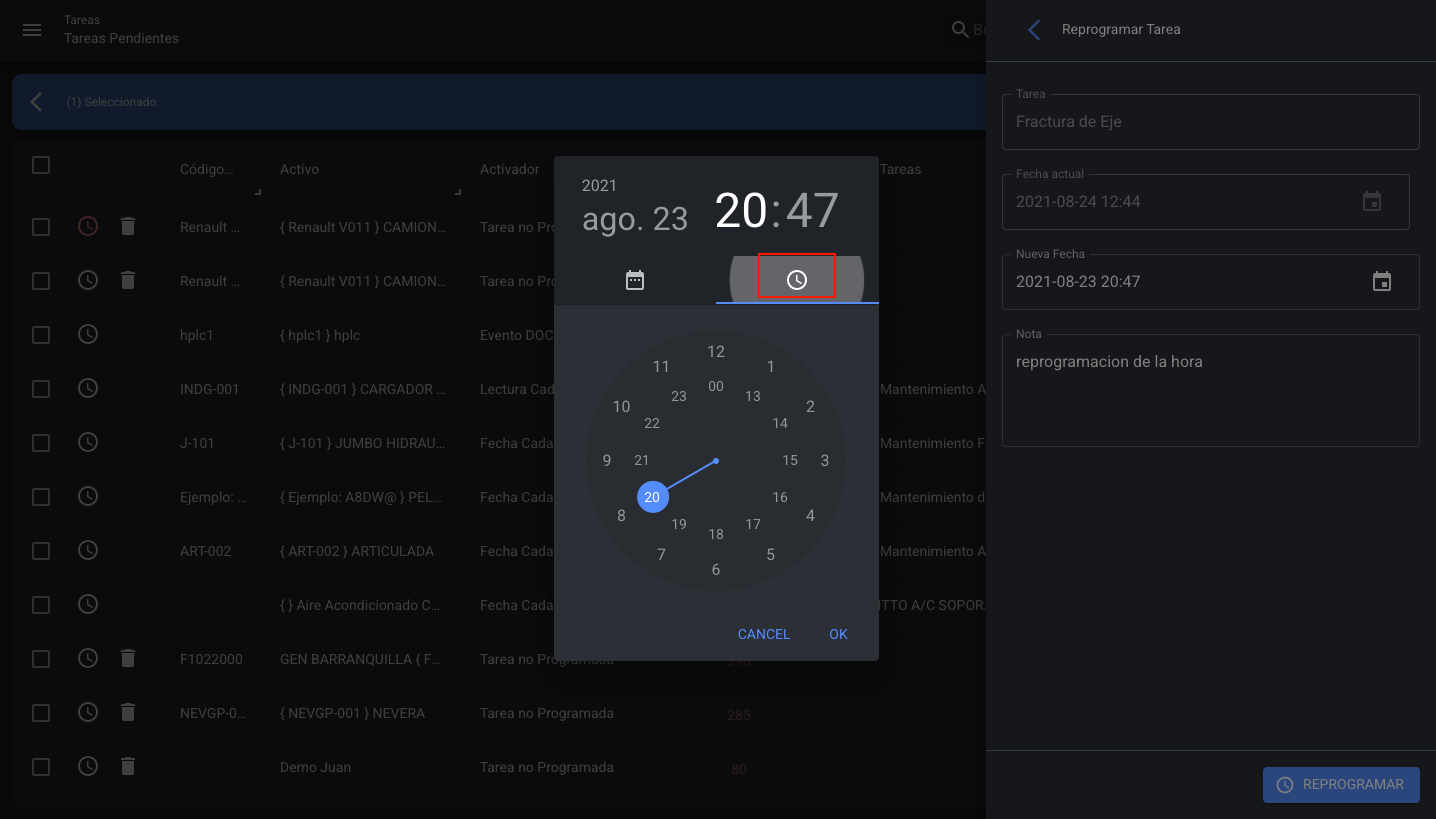Open the hamburger navigation menu
Viewport: 1436px width, 819px height.
32,30
